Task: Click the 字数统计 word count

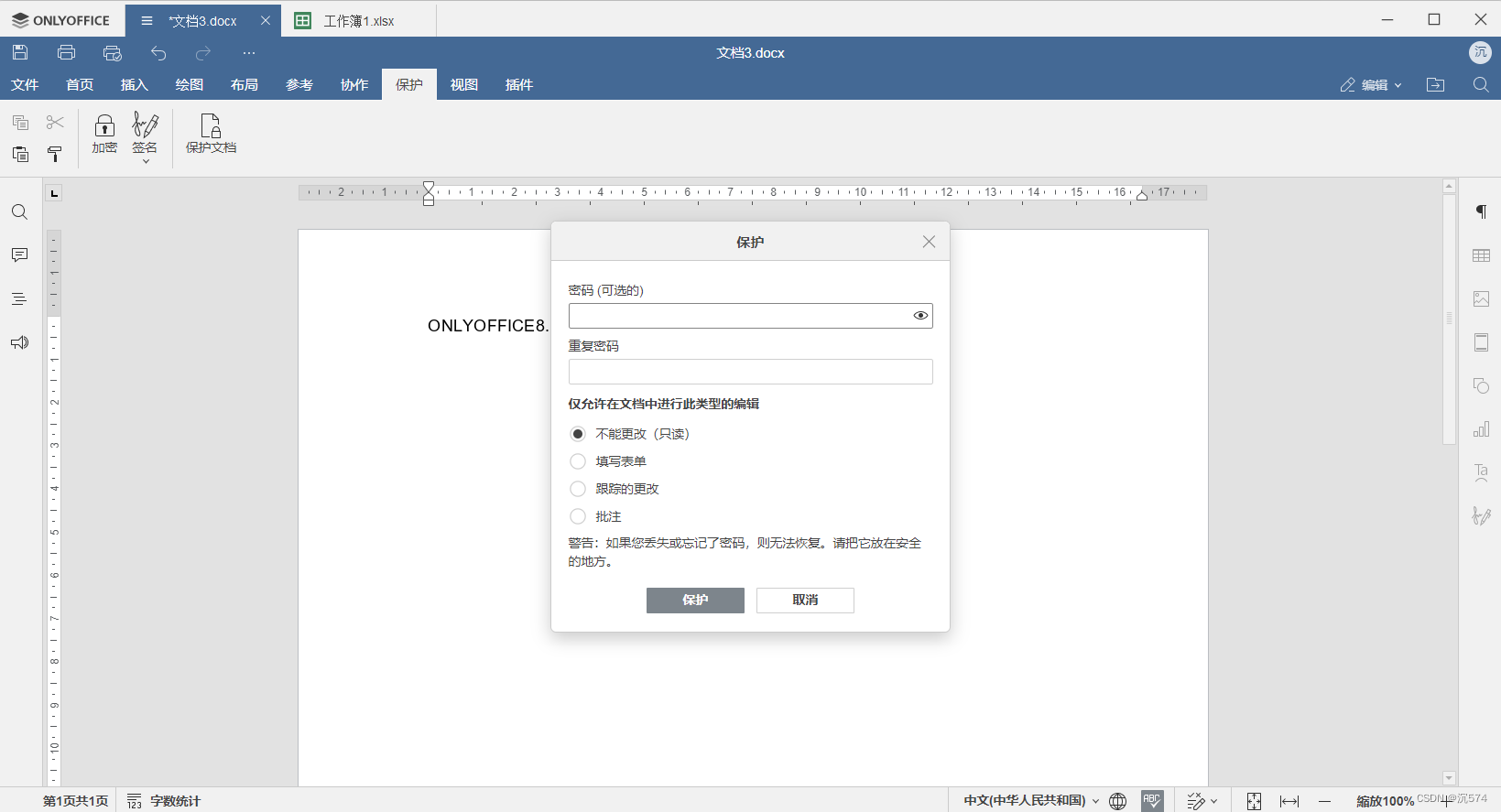Action: [164, 801]
